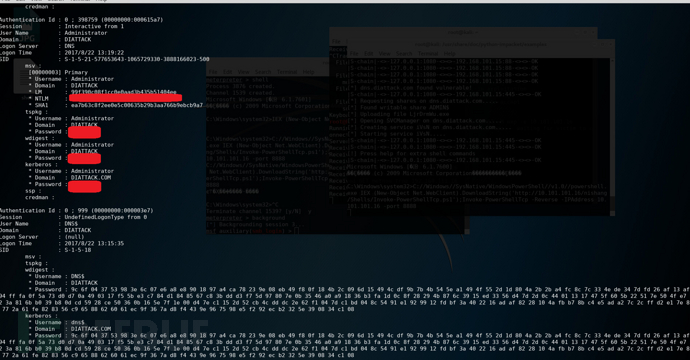
Task: Open Terminal menu in meterpreter terminal window
Action: (287, 72)
